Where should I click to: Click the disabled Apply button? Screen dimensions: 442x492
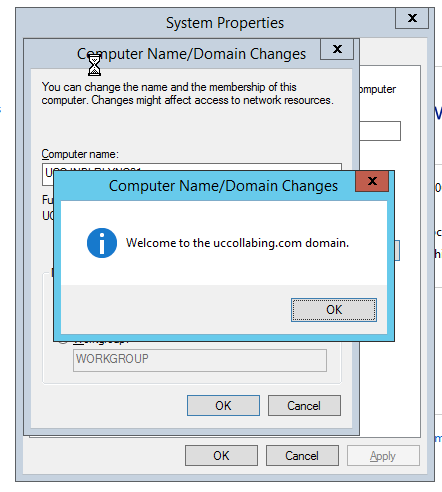(383, 455)
